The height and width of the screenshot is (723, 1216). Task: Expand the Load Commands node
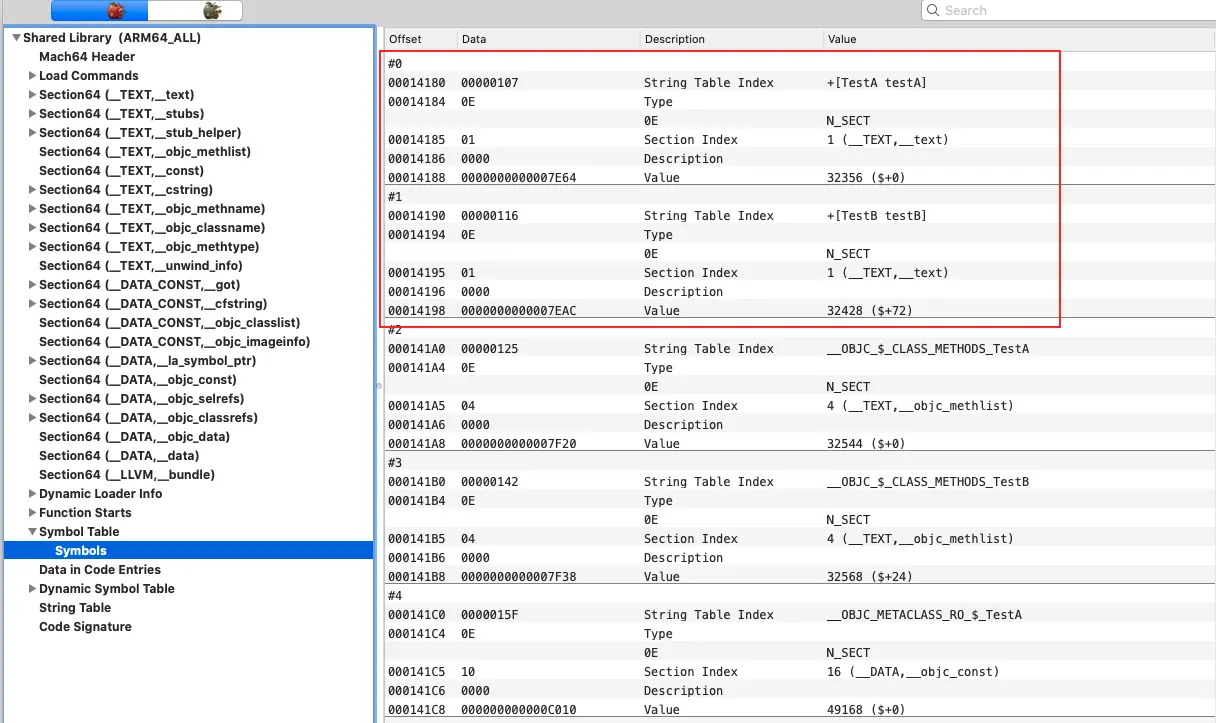pos(33,76)
